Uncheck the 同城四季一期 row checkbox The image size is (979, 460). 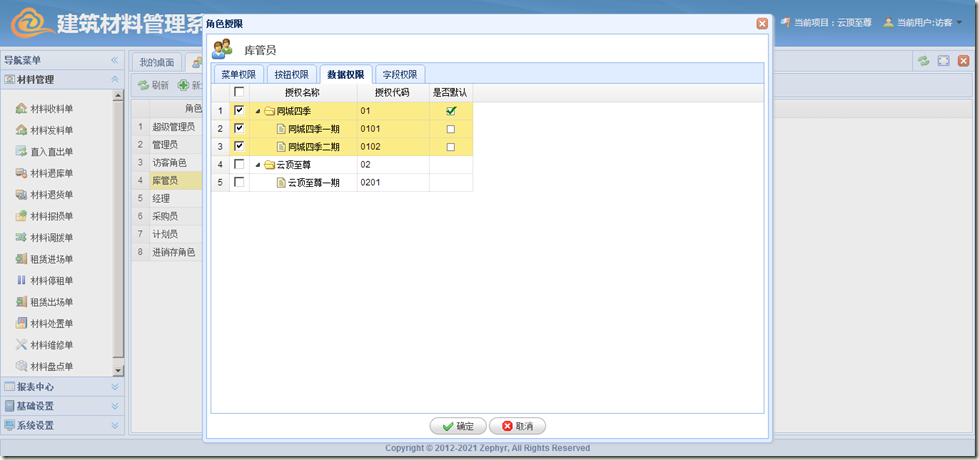[x=238, y=128]
